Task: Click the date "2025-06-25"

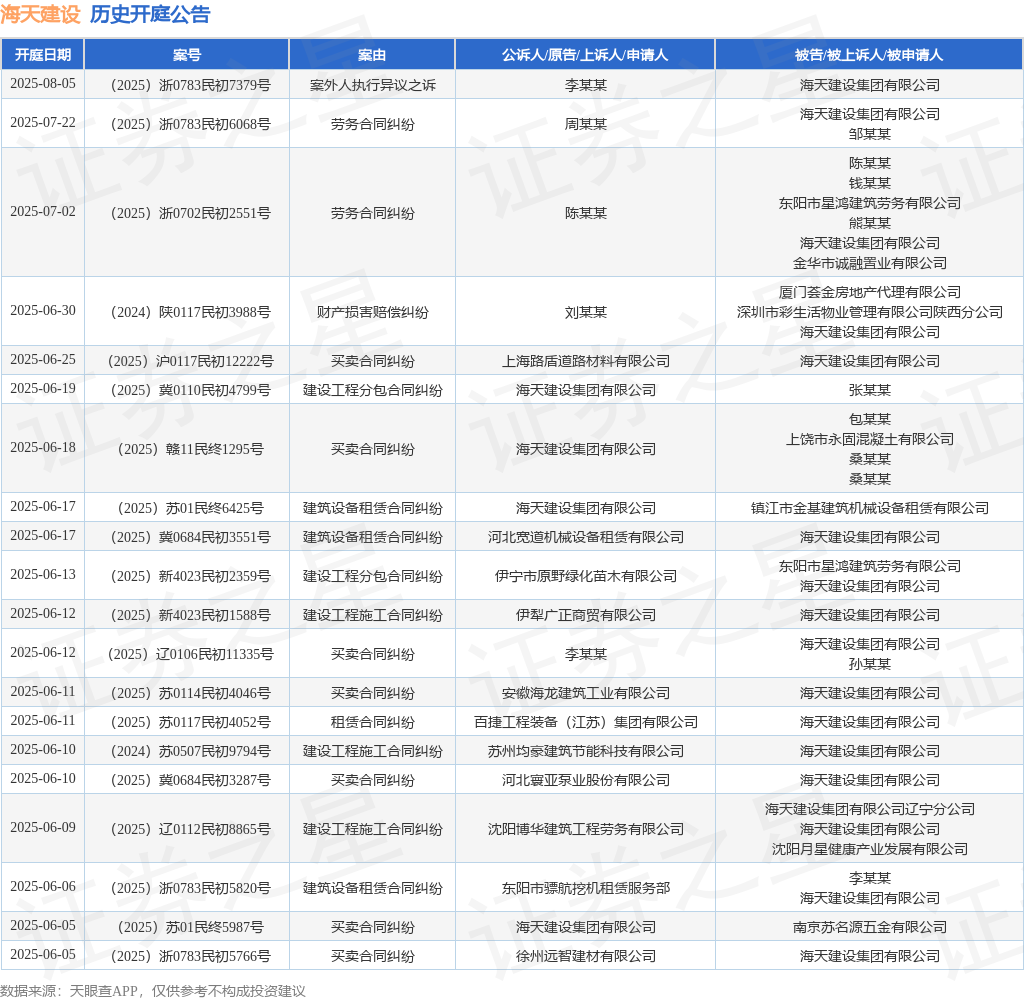Action: click(42, 361)
